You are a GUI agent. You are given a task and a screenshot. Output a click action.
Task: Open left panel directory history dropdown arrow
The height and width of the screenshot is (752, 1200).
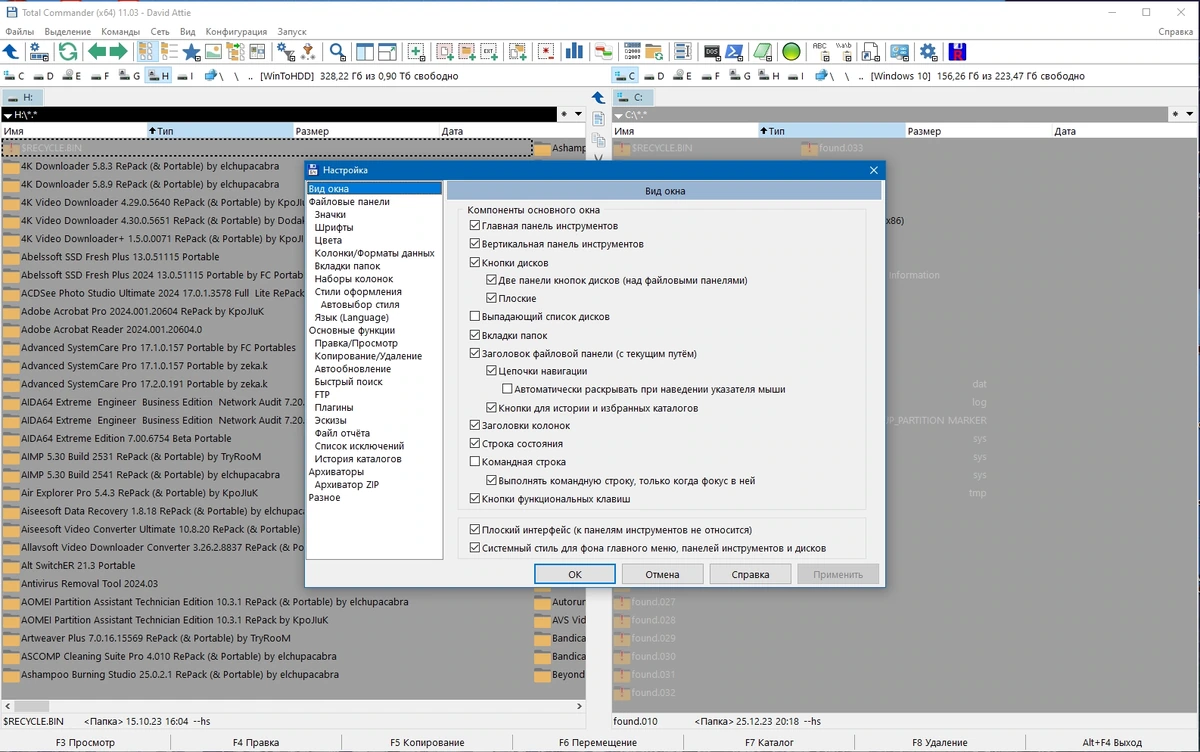coord(577,114)
